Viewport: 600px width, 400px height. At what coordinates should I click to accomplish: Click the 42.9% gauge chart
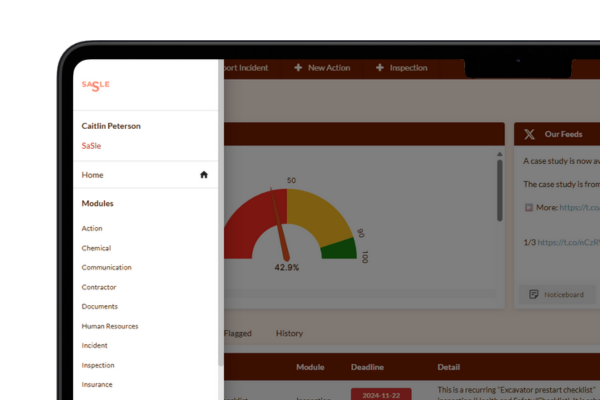click(x=288, y=225)
